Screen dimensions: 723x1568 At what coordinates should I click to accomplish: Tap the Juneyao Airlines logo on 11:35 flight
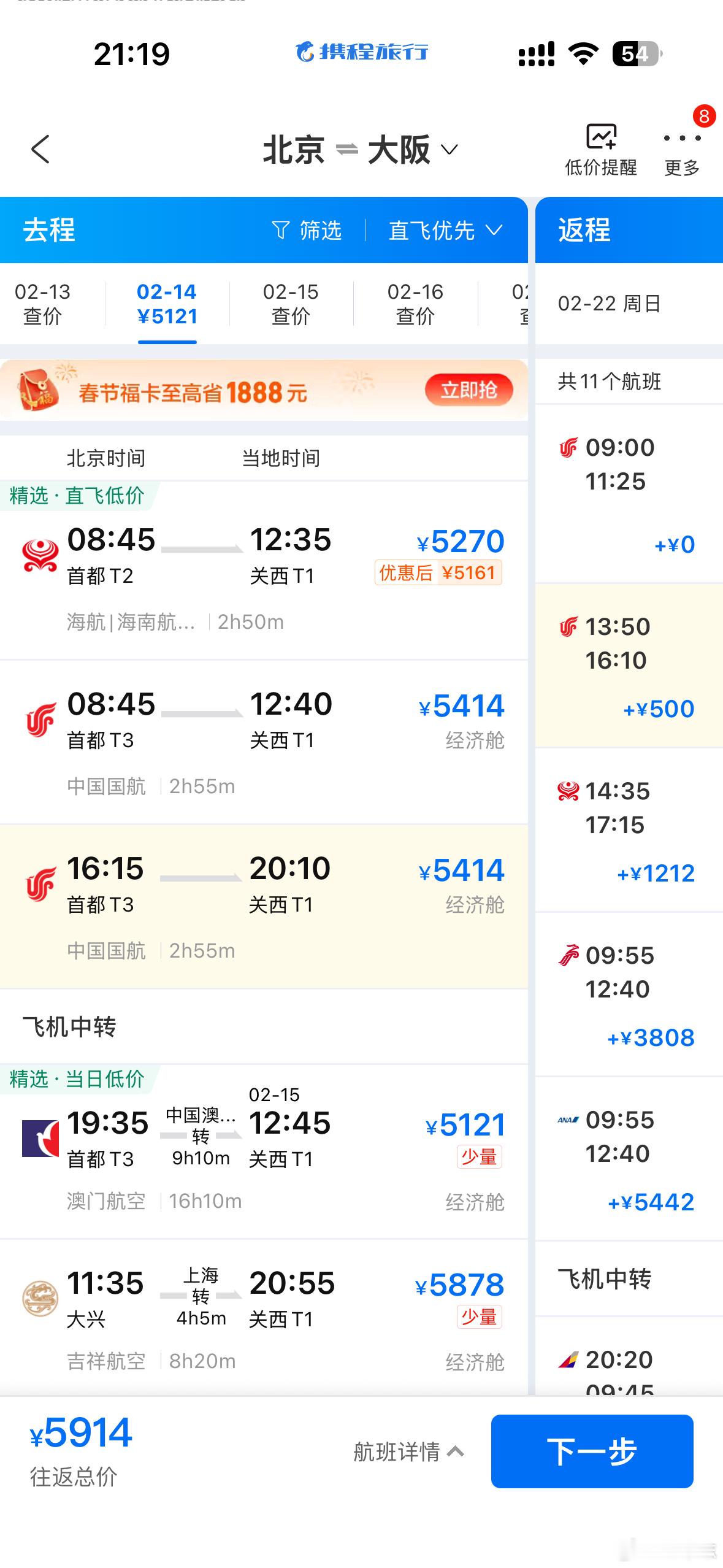40,1299
